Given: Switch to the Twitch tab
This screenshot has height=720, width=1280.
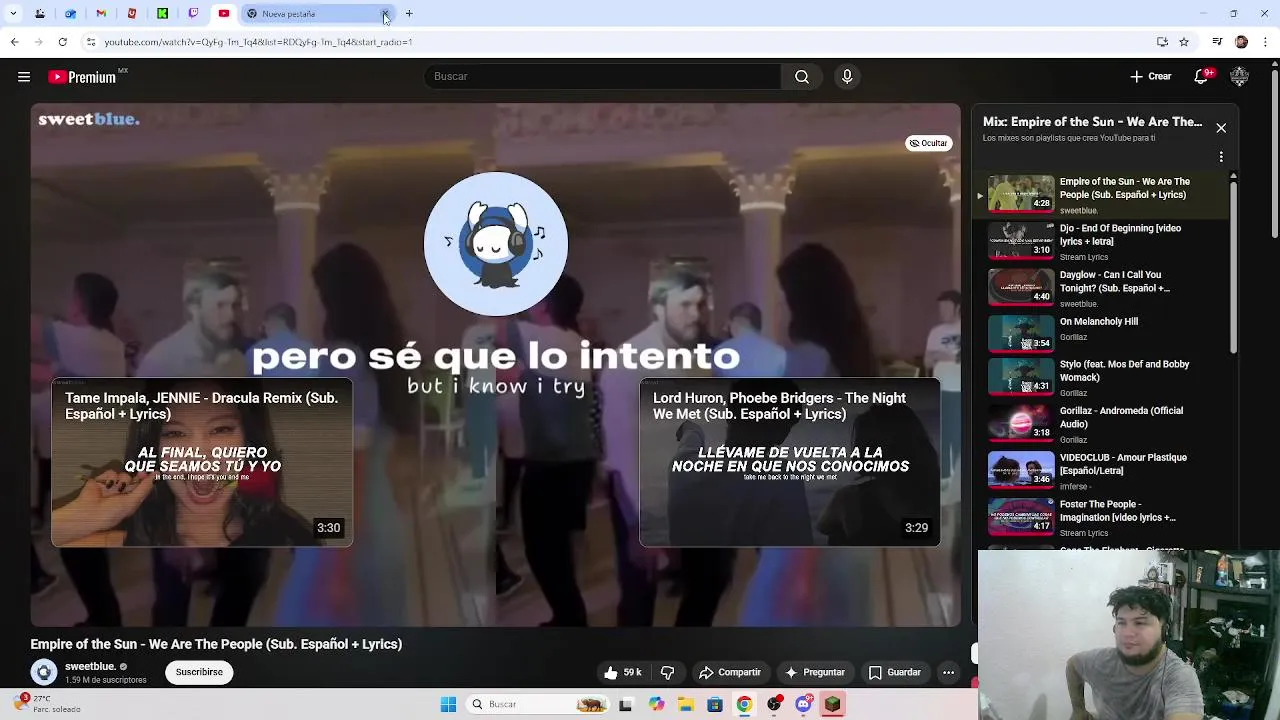Looking at the screenshot, I should click(x=193, y=14).
